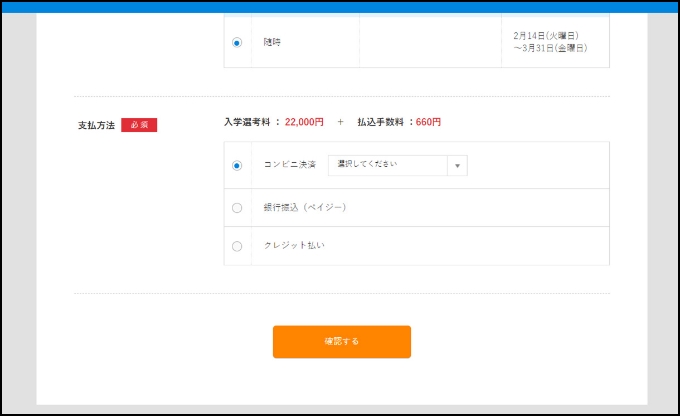This screenshot has width=680, height=416.
Task: Select the 随時 radio button
Action: [237, 42]
